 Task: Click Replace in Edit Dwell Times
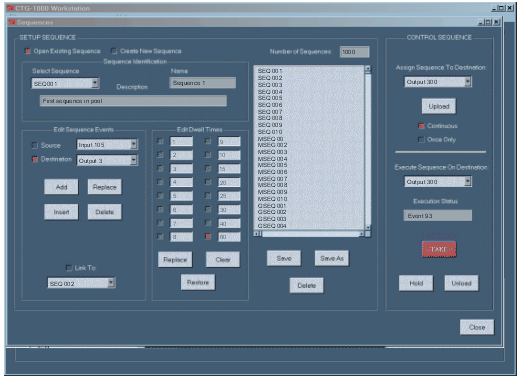(175, 259)
